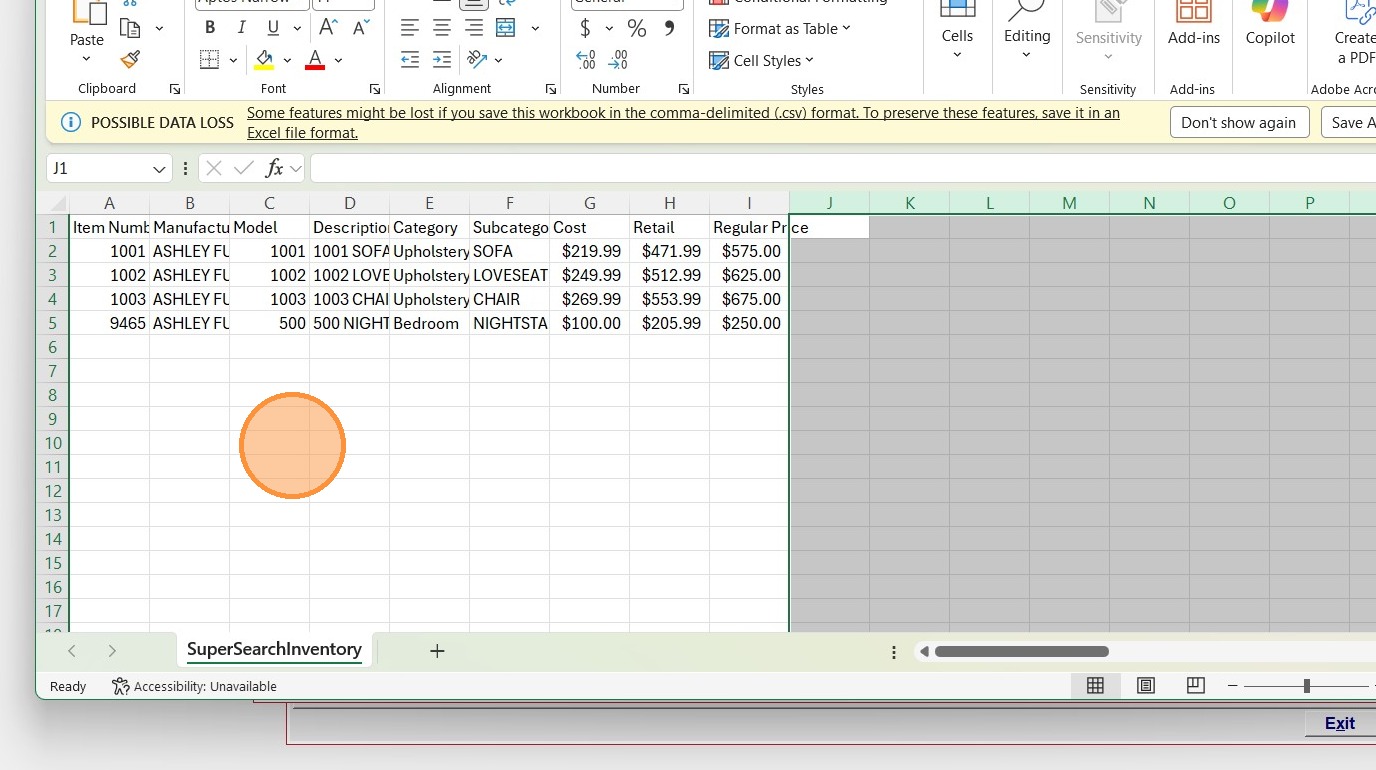This screenshot has height=770, width=1376.
Task: Click the Merge and Center icon
Action: click(507, 28)
